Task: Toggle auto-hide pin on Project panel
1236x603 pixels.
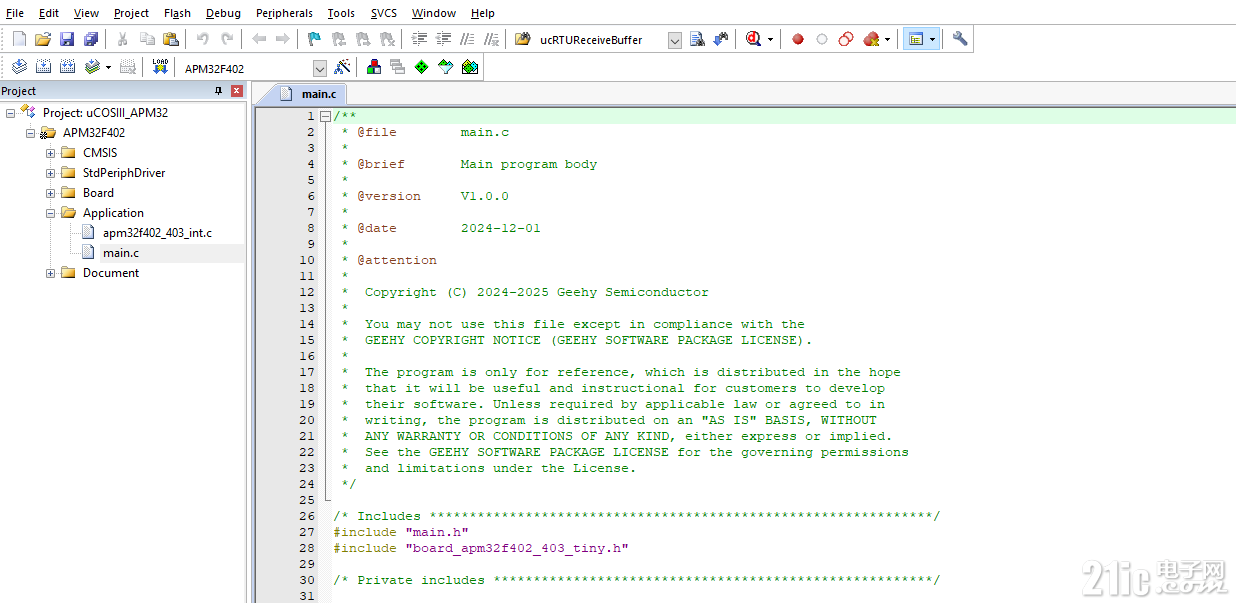Action: coord(219,91)
